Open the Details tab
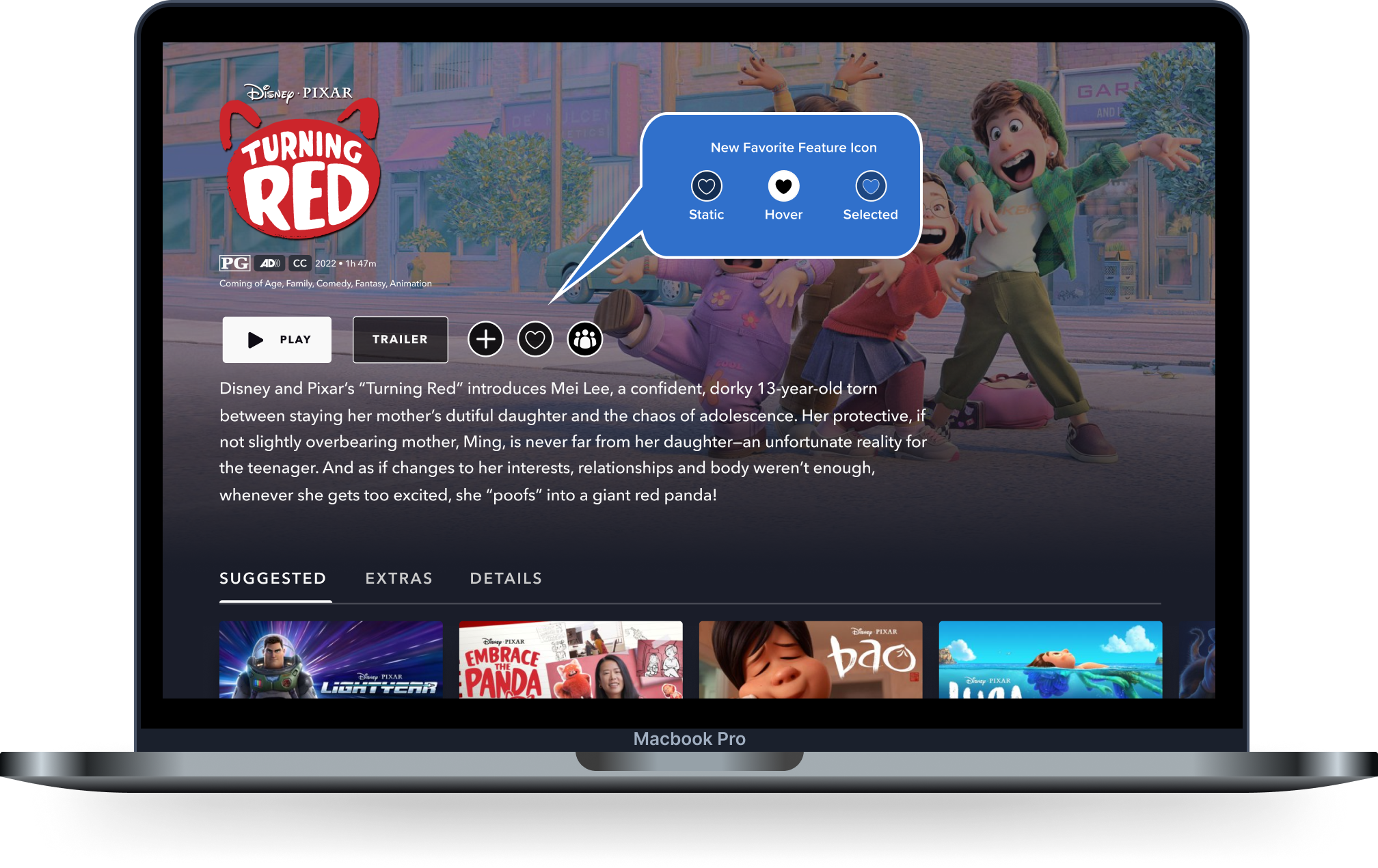The height and width of the screenshot is (868, 1378). tap(506, 578)
